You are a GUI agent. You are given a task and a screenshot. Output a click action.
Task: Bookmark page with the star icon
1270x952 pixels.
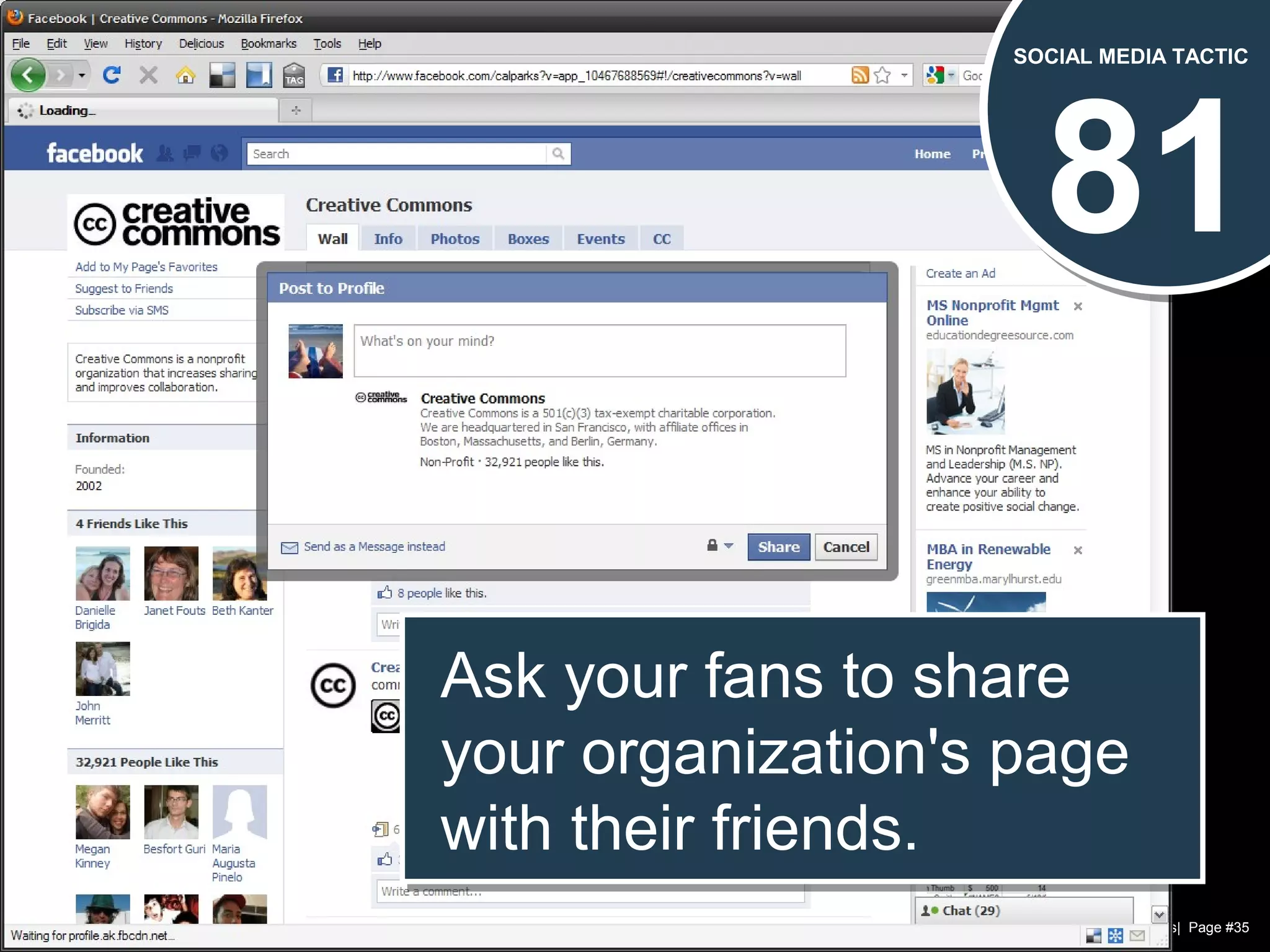[882, 75]
